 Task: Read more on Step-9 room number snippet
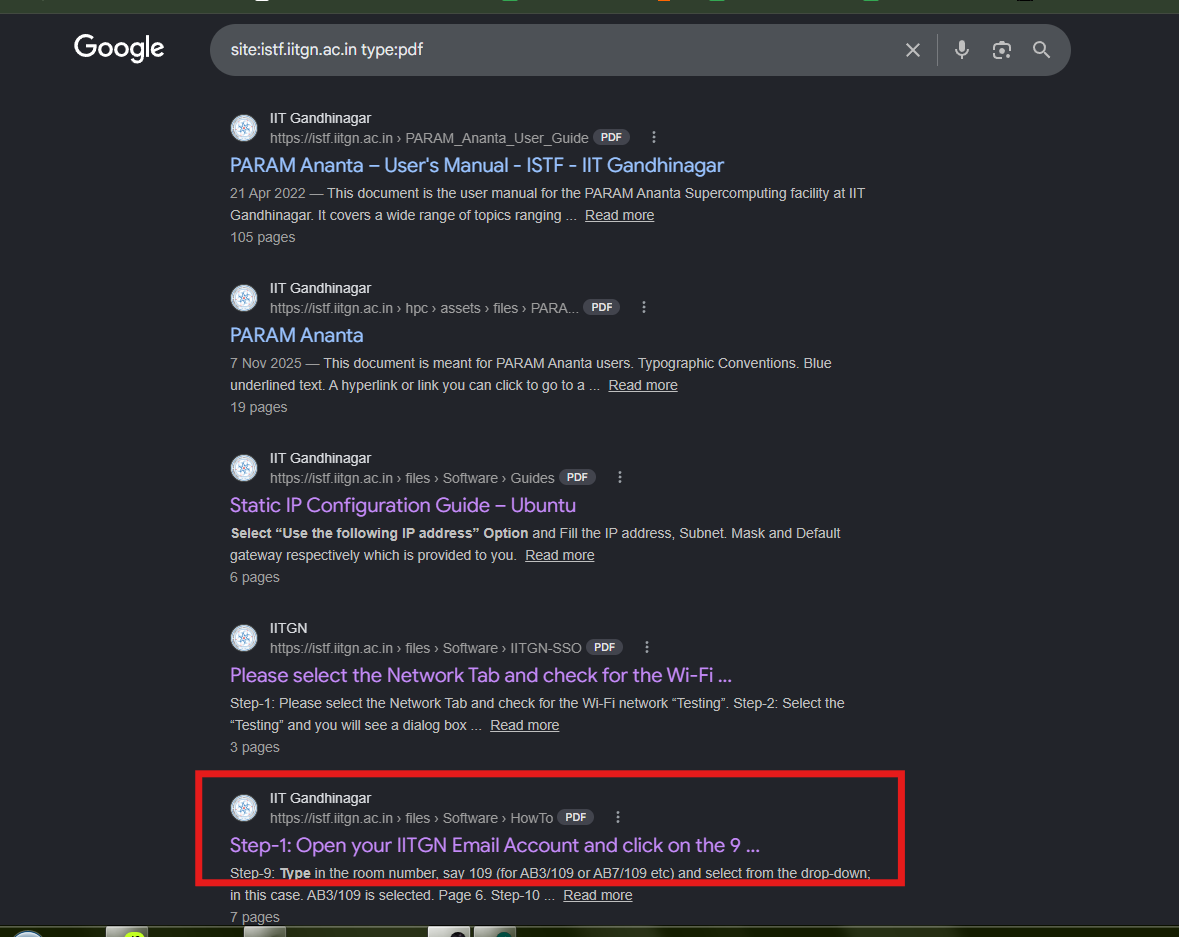598,895
